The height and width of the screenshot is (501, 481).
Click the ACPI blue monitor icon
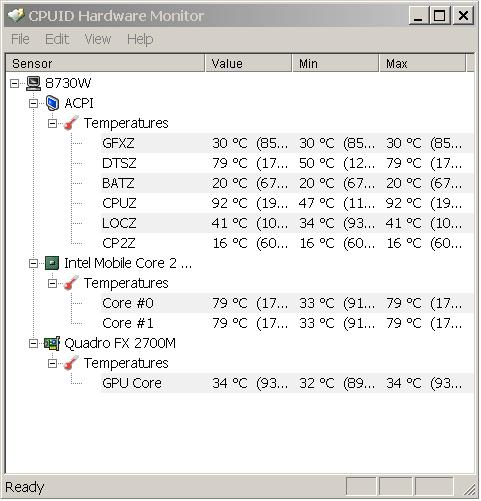52,103
